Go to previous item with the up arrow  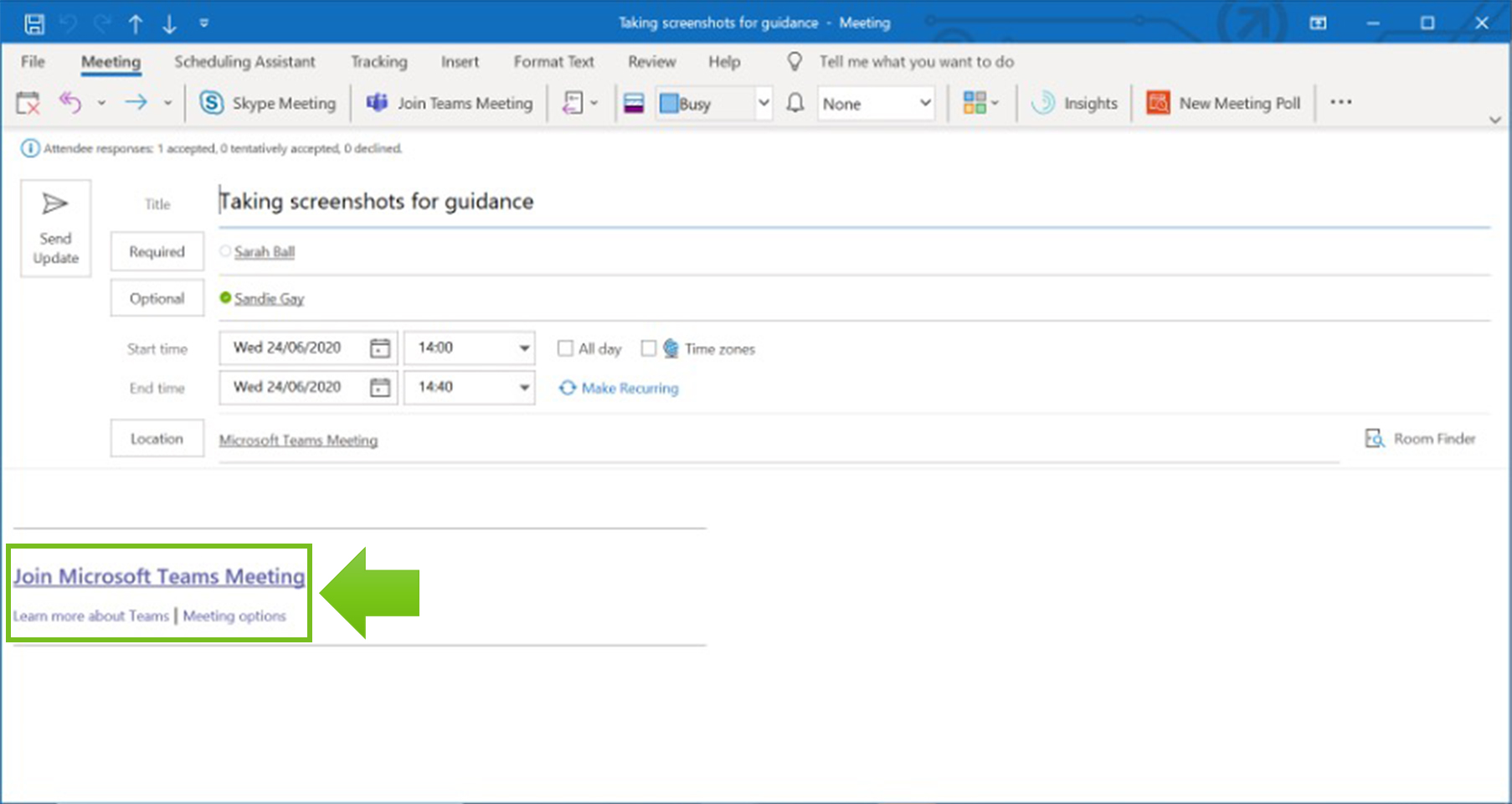(x=136, y=24)
